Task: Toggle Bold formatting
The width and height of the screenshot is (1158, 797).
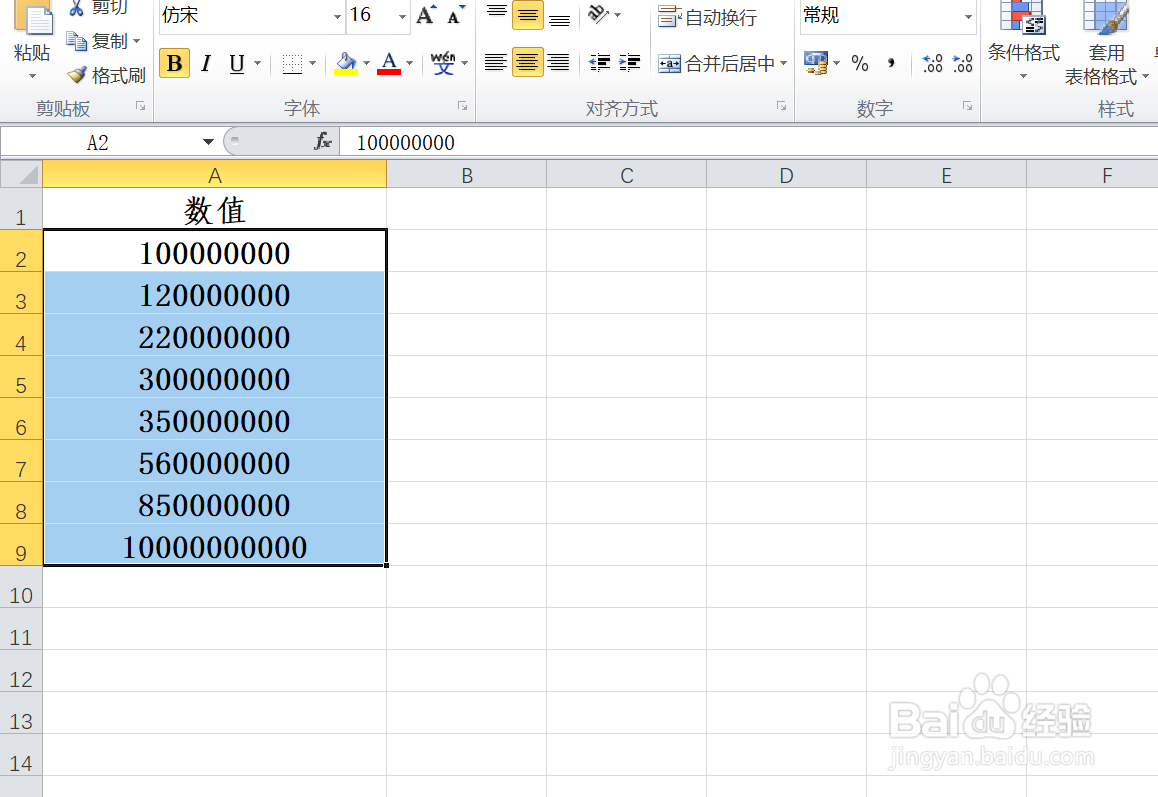Action: (x=174, y=64)
